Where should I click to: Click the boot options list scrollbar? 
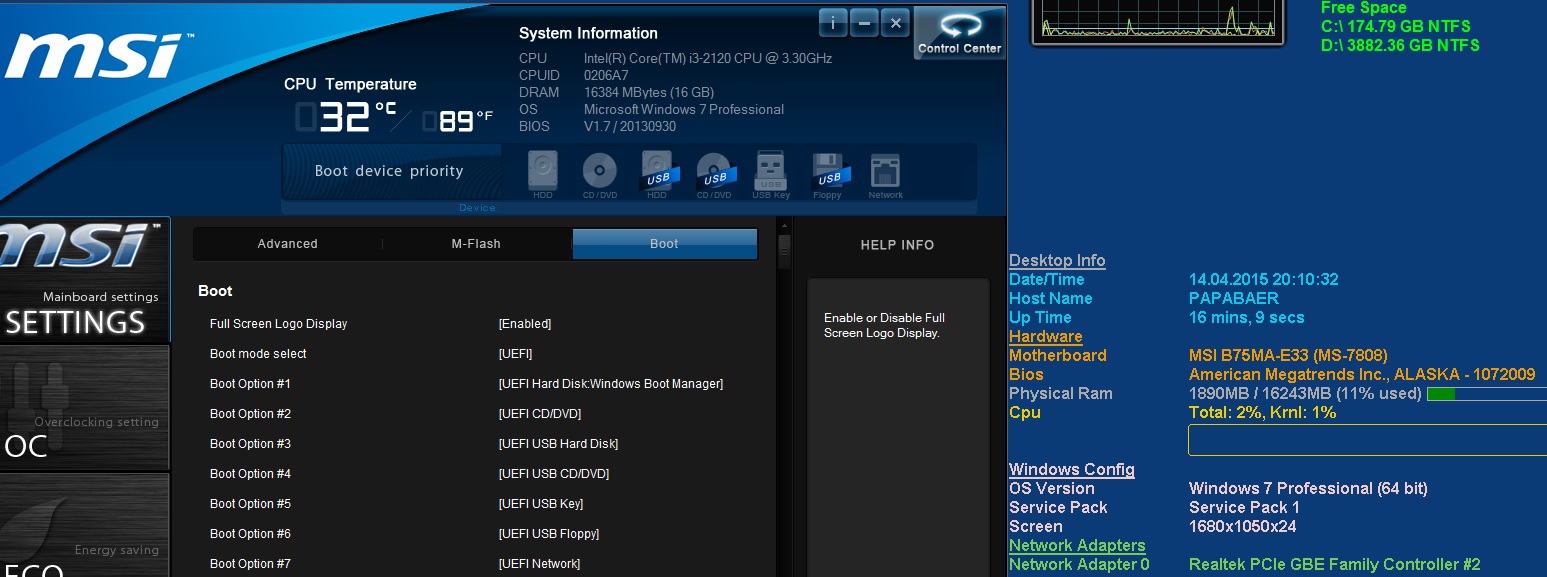[x=784, y=252]
